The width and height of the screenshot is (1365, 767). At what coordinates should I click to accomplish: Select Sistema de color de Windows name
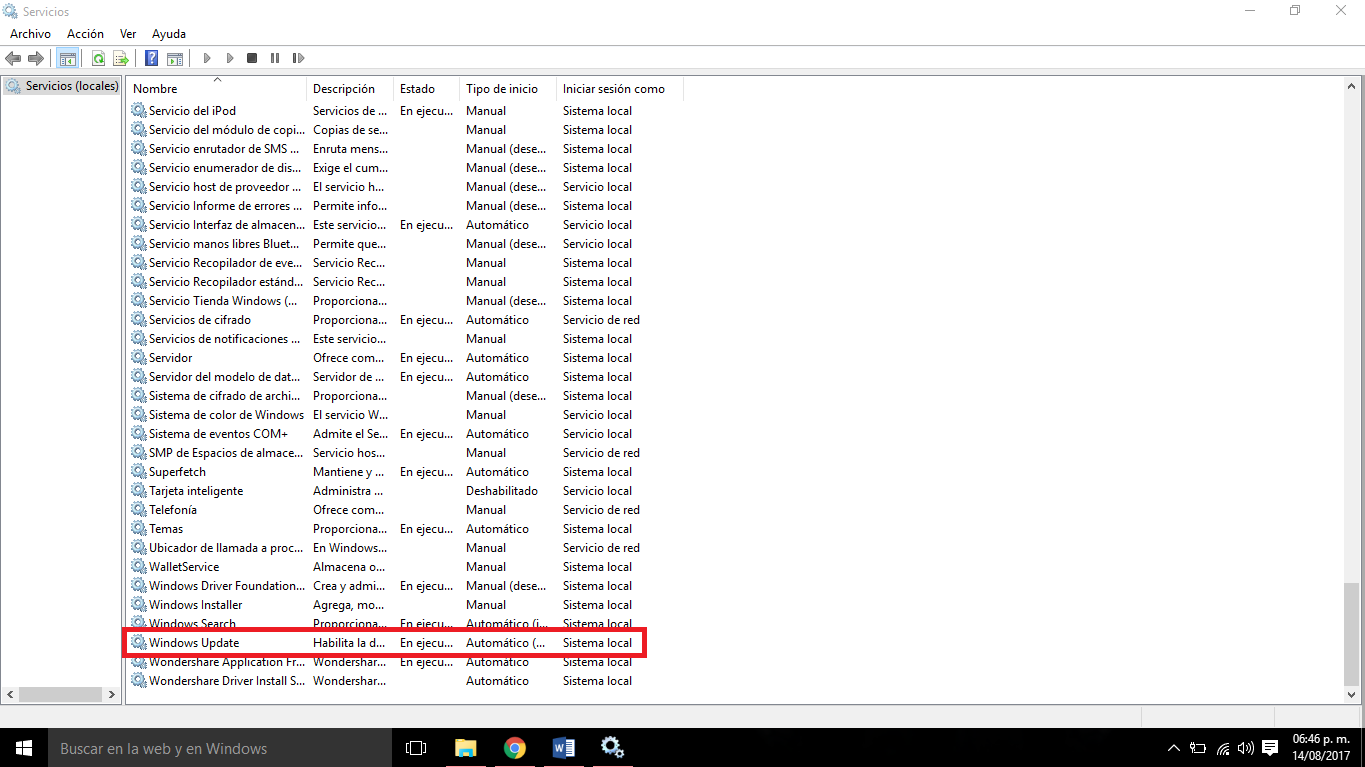(x=226, y=415)
